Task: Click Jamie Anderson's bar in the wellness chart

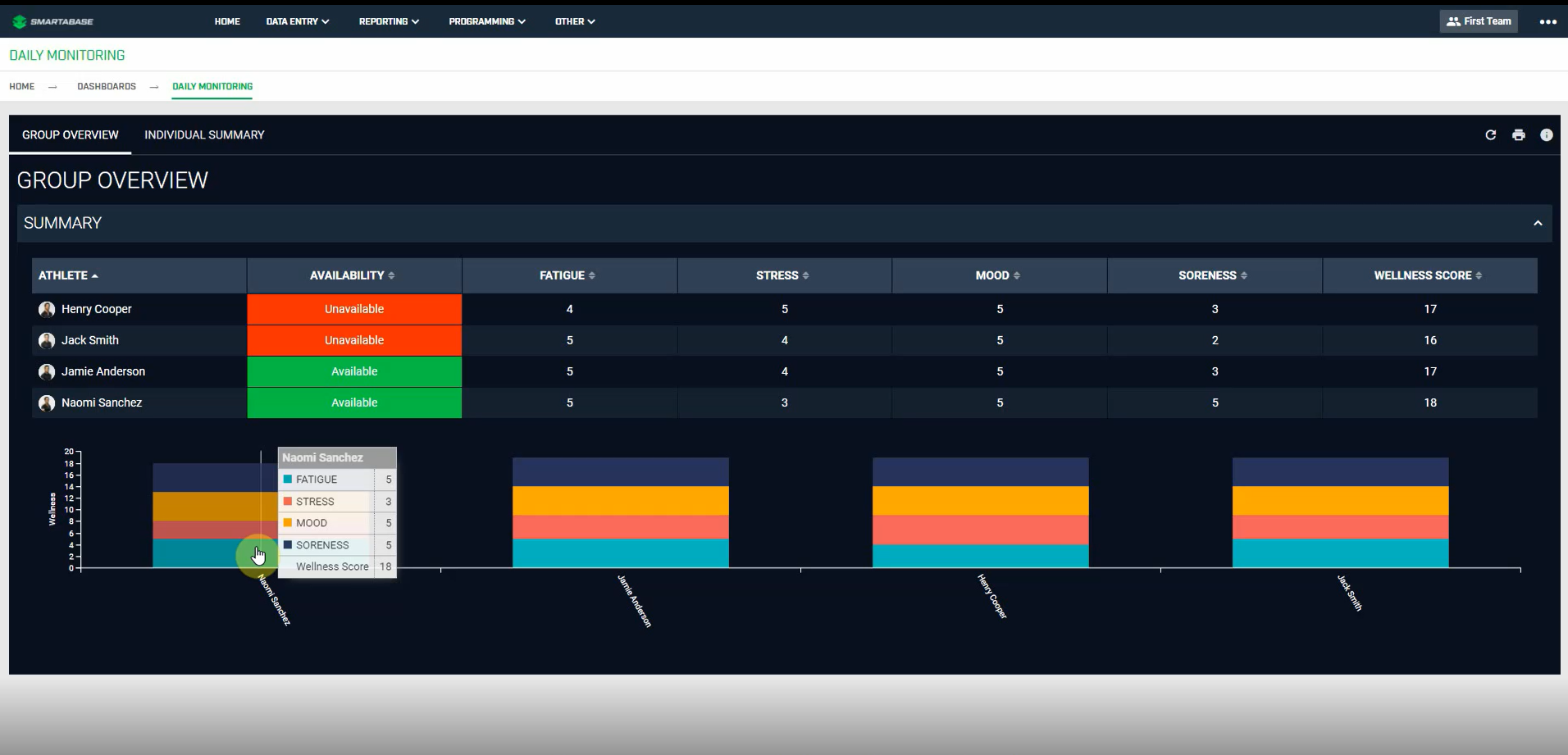Action: (620, 512)
